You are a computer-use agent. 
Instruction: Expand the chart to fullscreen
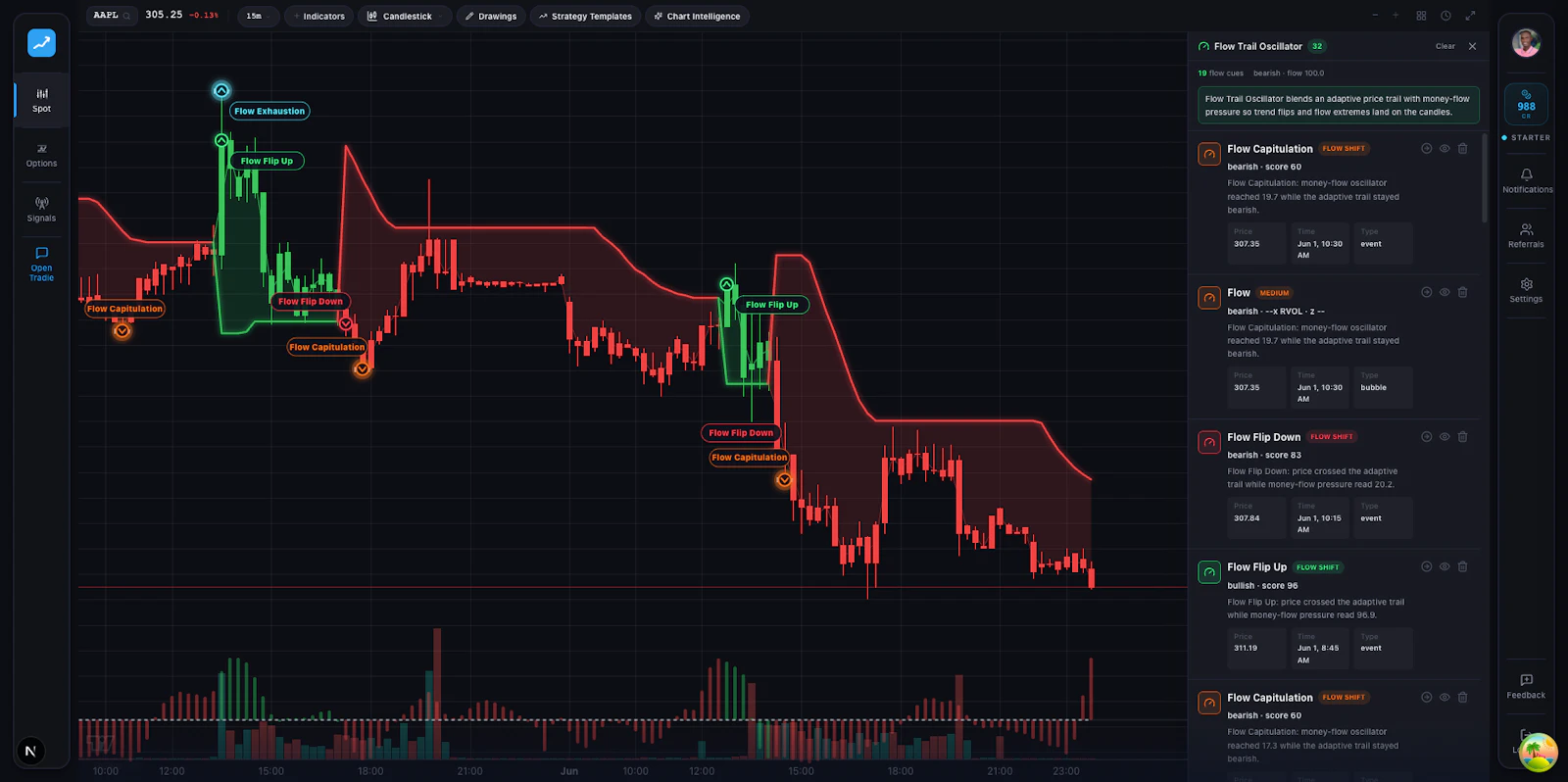click(x=1470, y=16)
